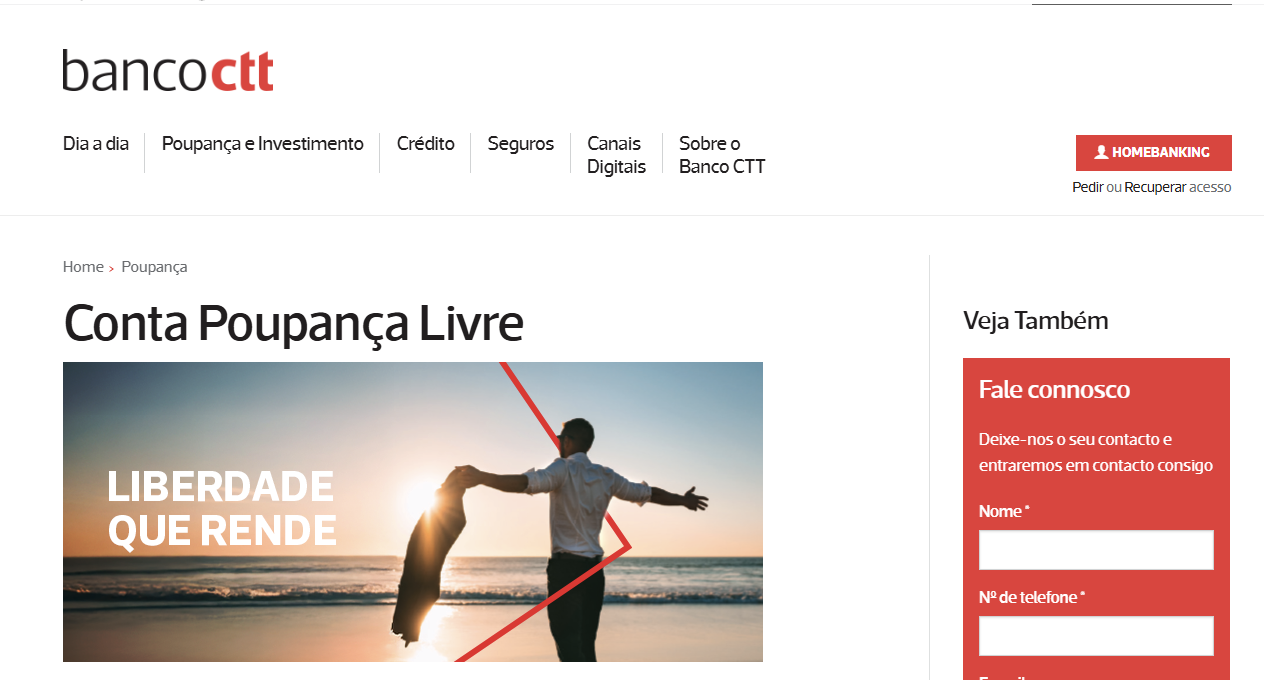Focus the Nº de telefone field
This screenshot has height=680, width=1264.
pos(1096,636)
